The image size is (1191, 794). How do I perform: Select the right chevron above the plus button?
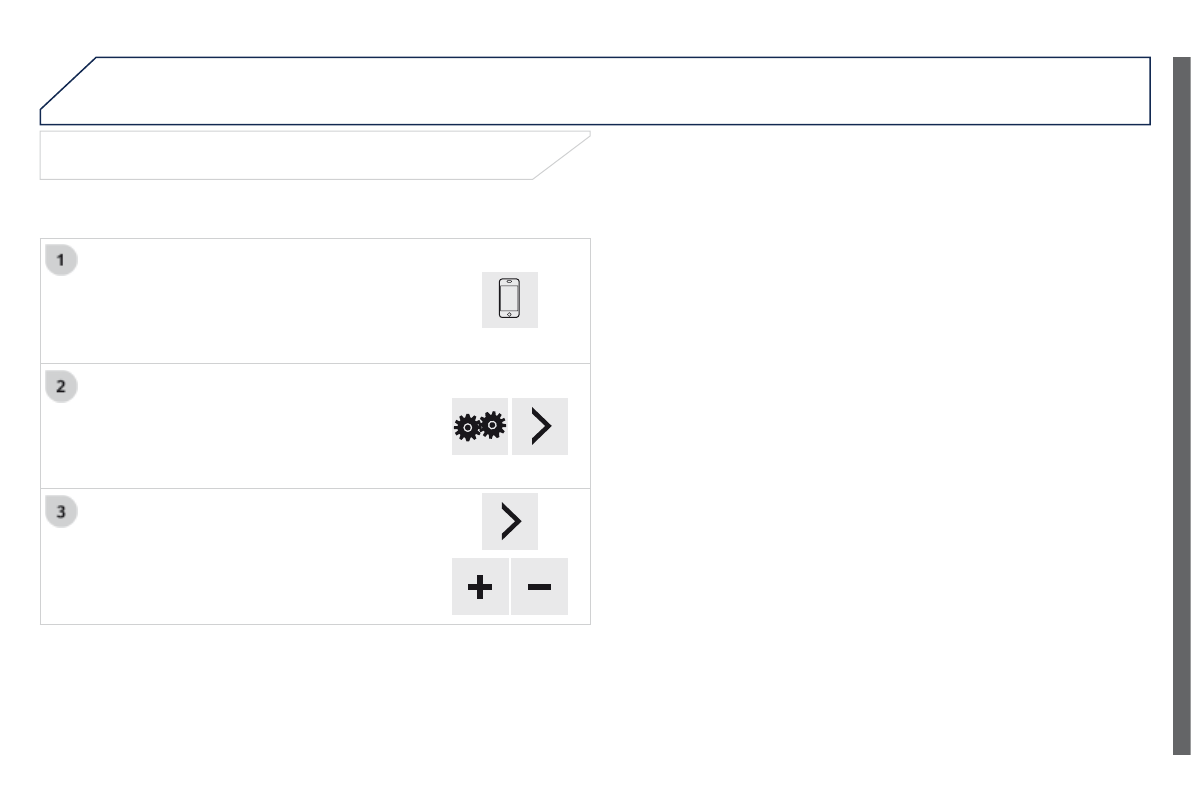[510, 521]
